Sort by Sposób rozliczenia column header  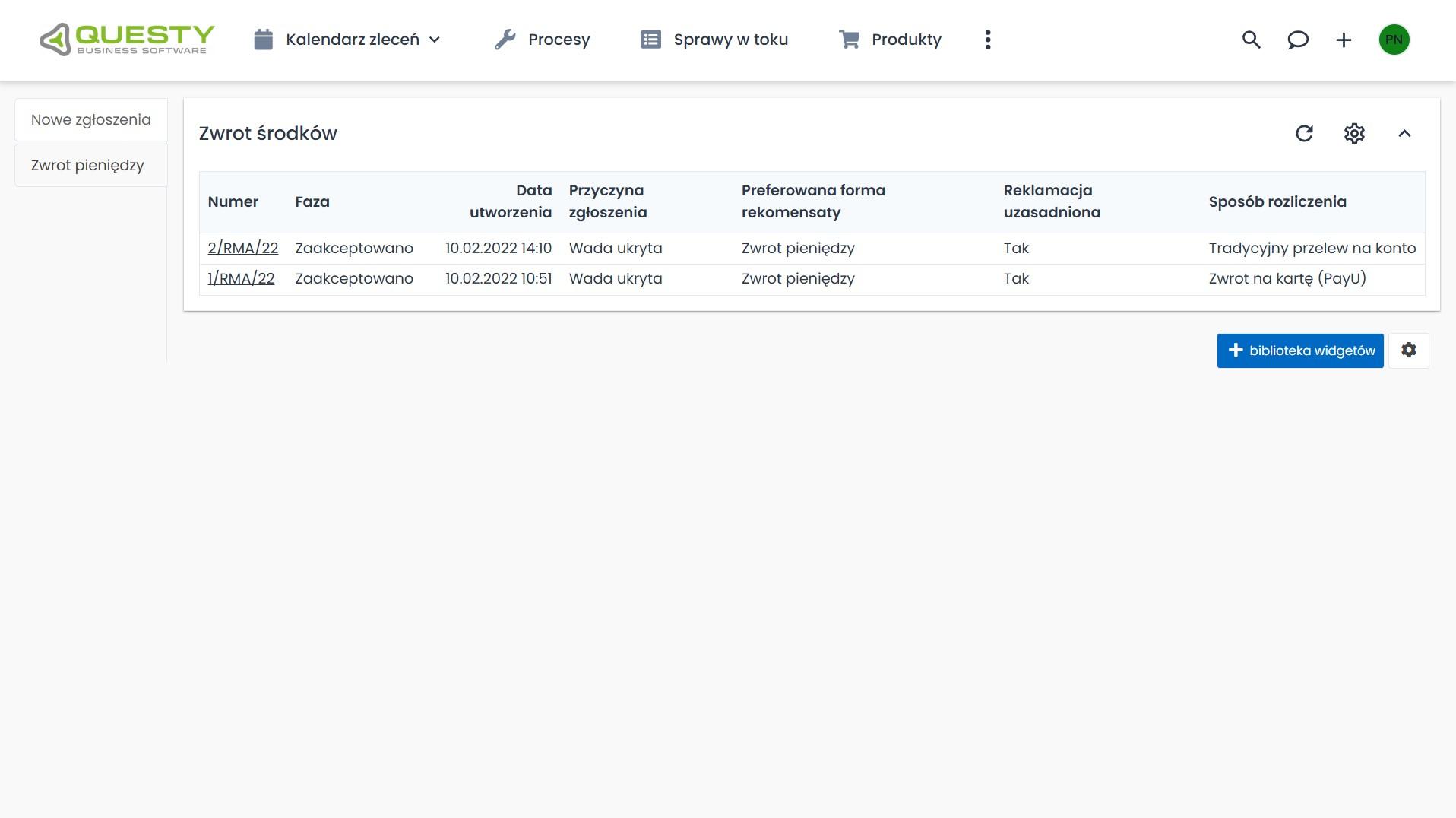1277,201
